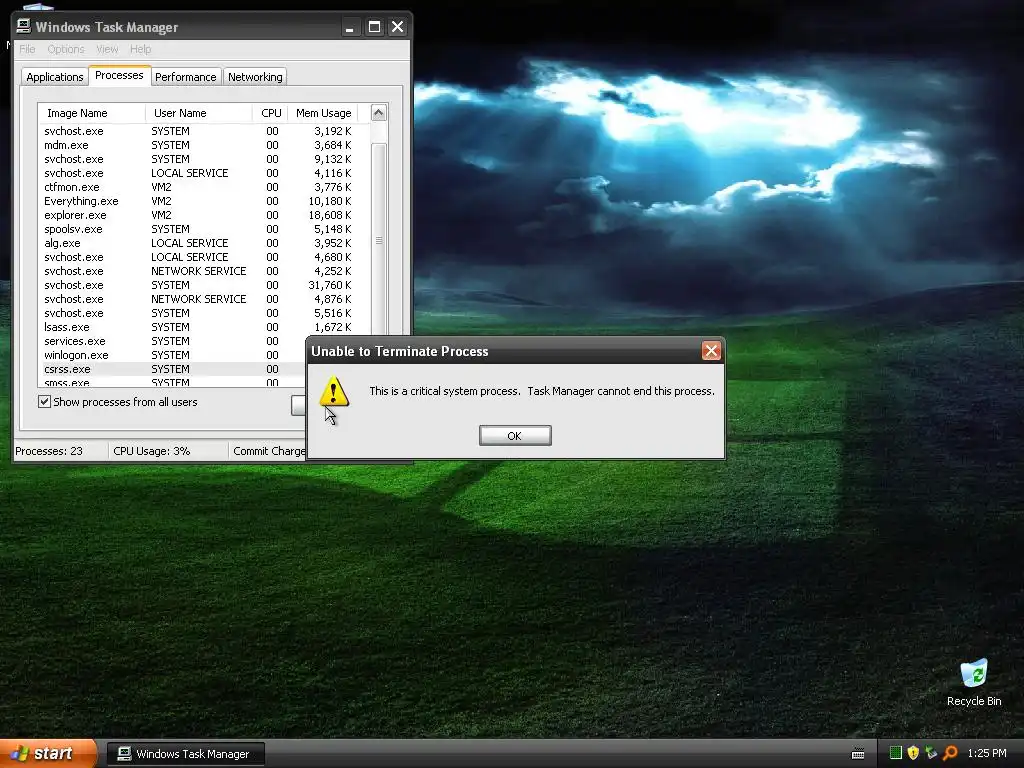Click the Safely Remove Hardware tray icon
Image resolution: width=1024 pixels, height=768 pixels.
point(931,753)
